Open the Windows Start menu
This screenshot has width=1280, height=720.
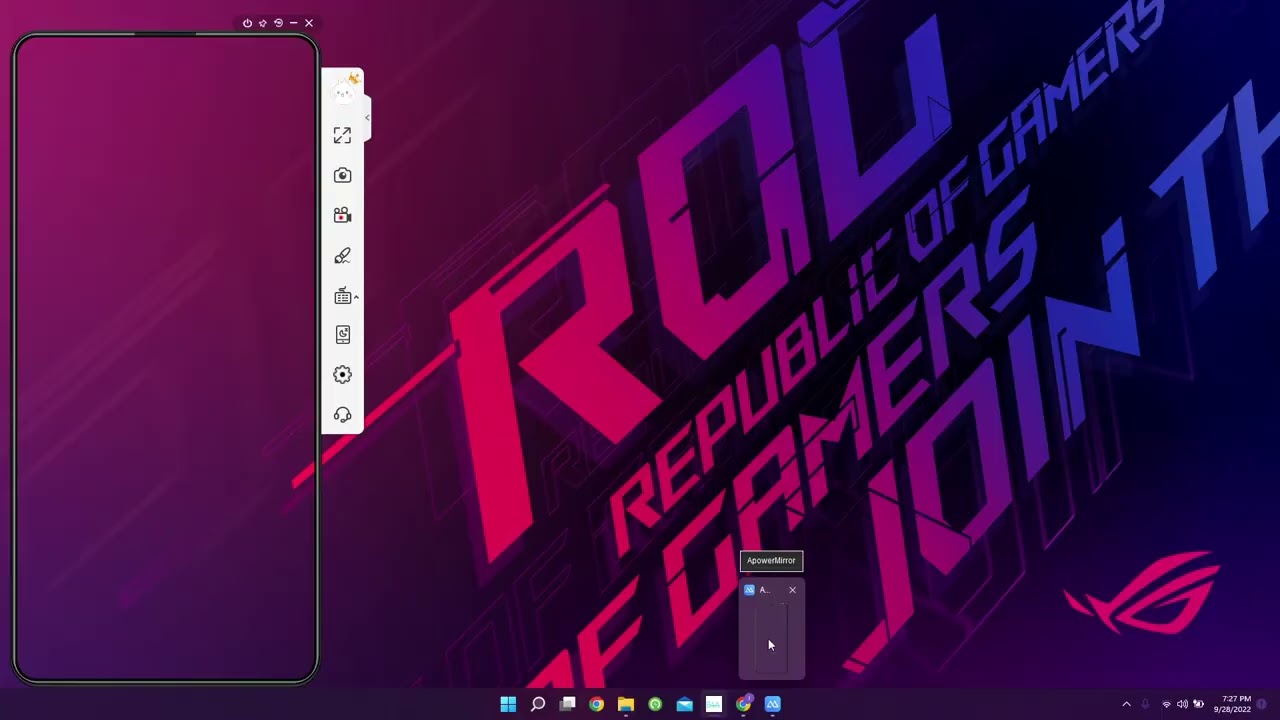coord(508,704)
